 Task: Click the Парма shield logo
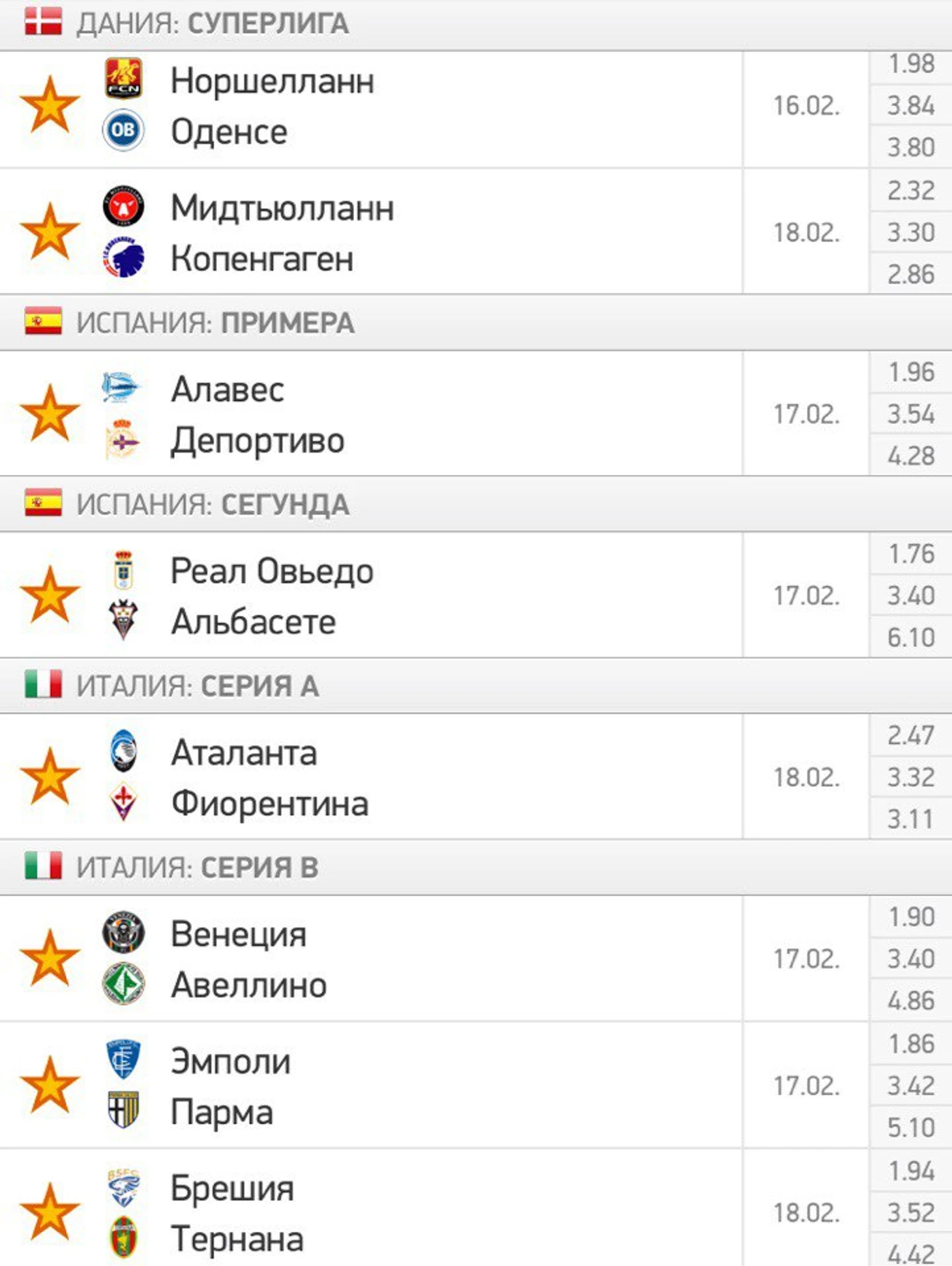pos(123,1110)
